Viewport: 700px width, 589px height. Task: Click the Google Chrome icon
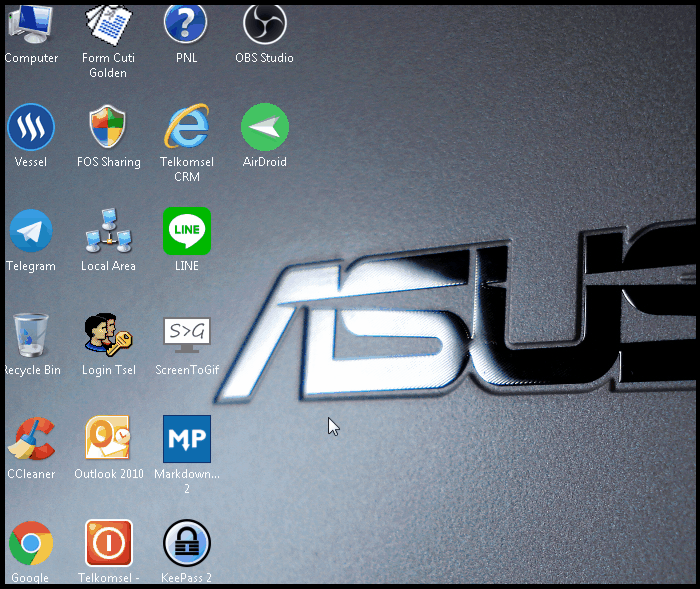31,543
